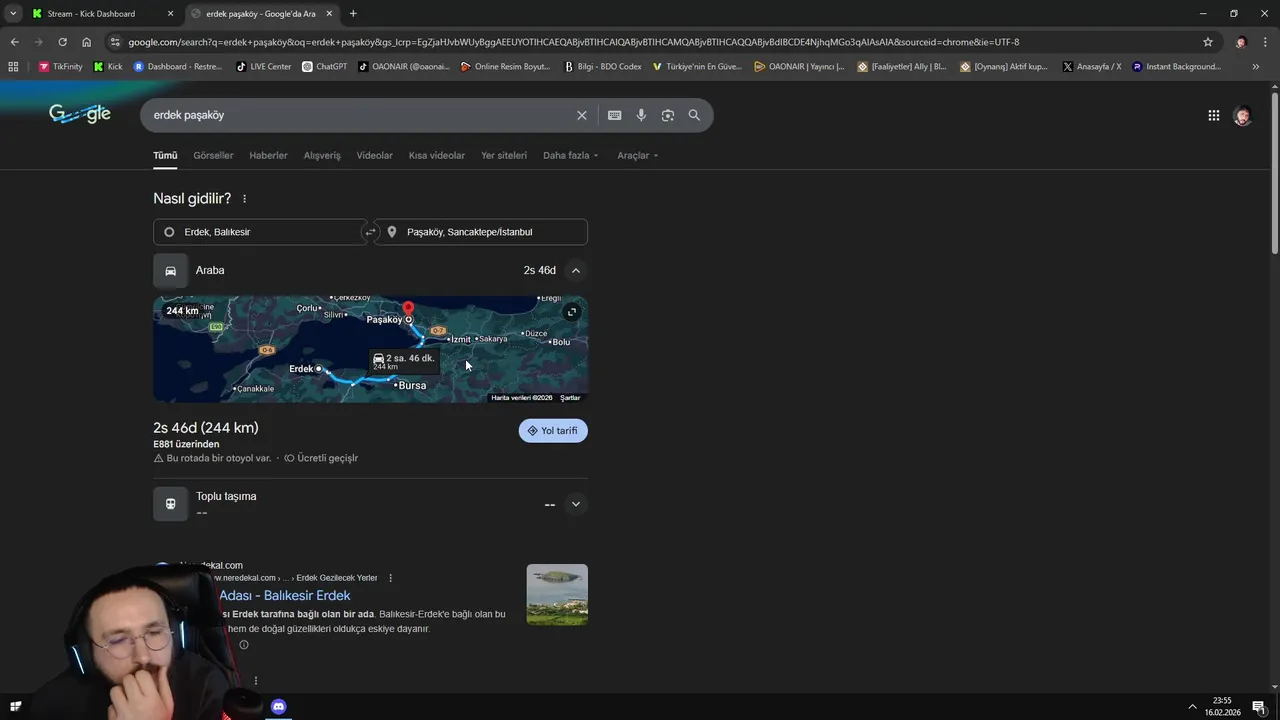Bookmark this page with the star icon
1280x720 pixels.
1207,42
